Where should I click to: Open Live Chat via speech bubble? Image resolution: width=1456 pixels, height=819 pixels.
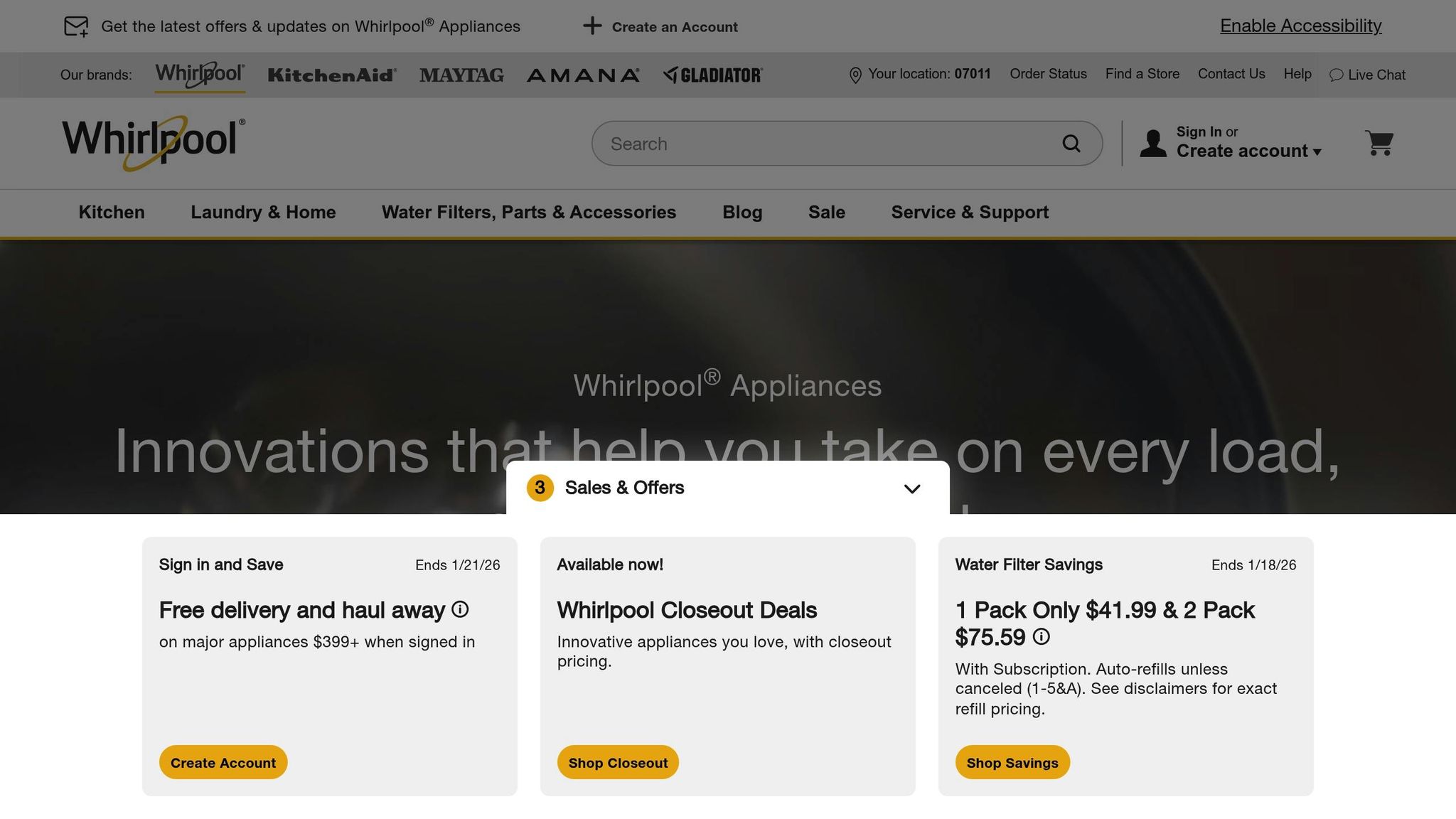coord(1337,75)
